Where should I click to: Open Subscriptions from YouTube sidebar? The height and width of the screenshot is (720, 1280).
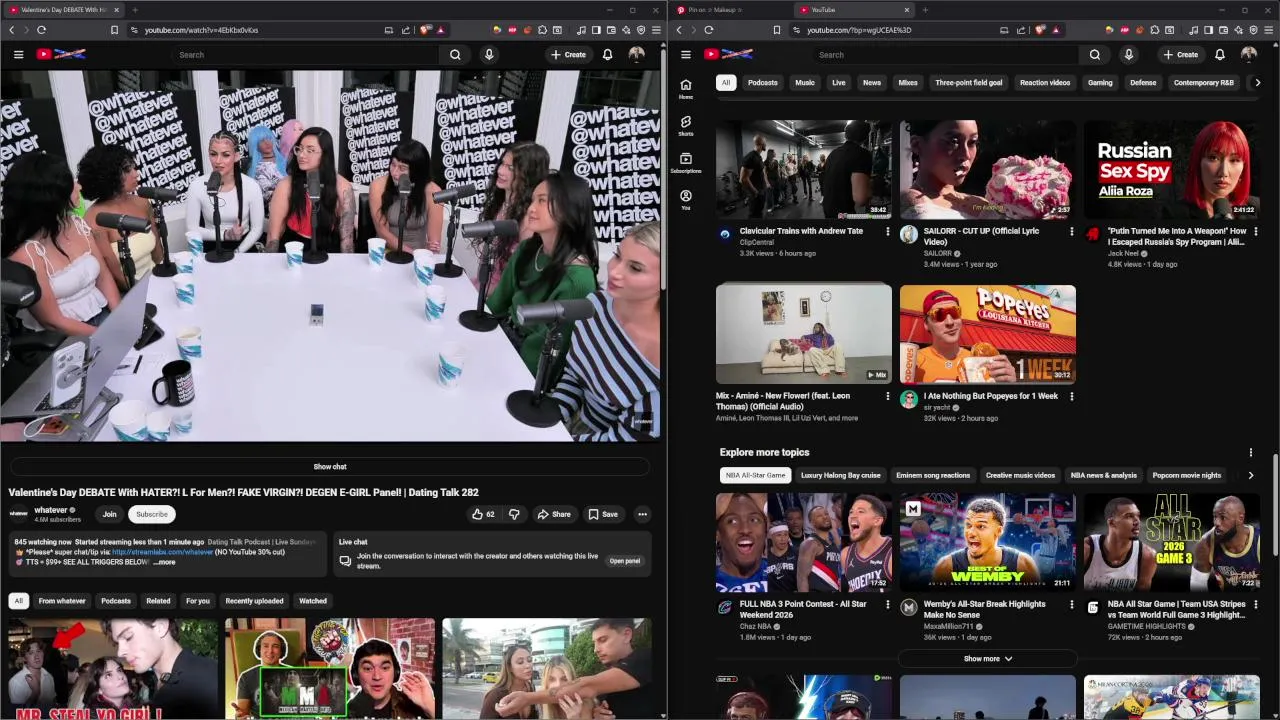tap(686, 162)
